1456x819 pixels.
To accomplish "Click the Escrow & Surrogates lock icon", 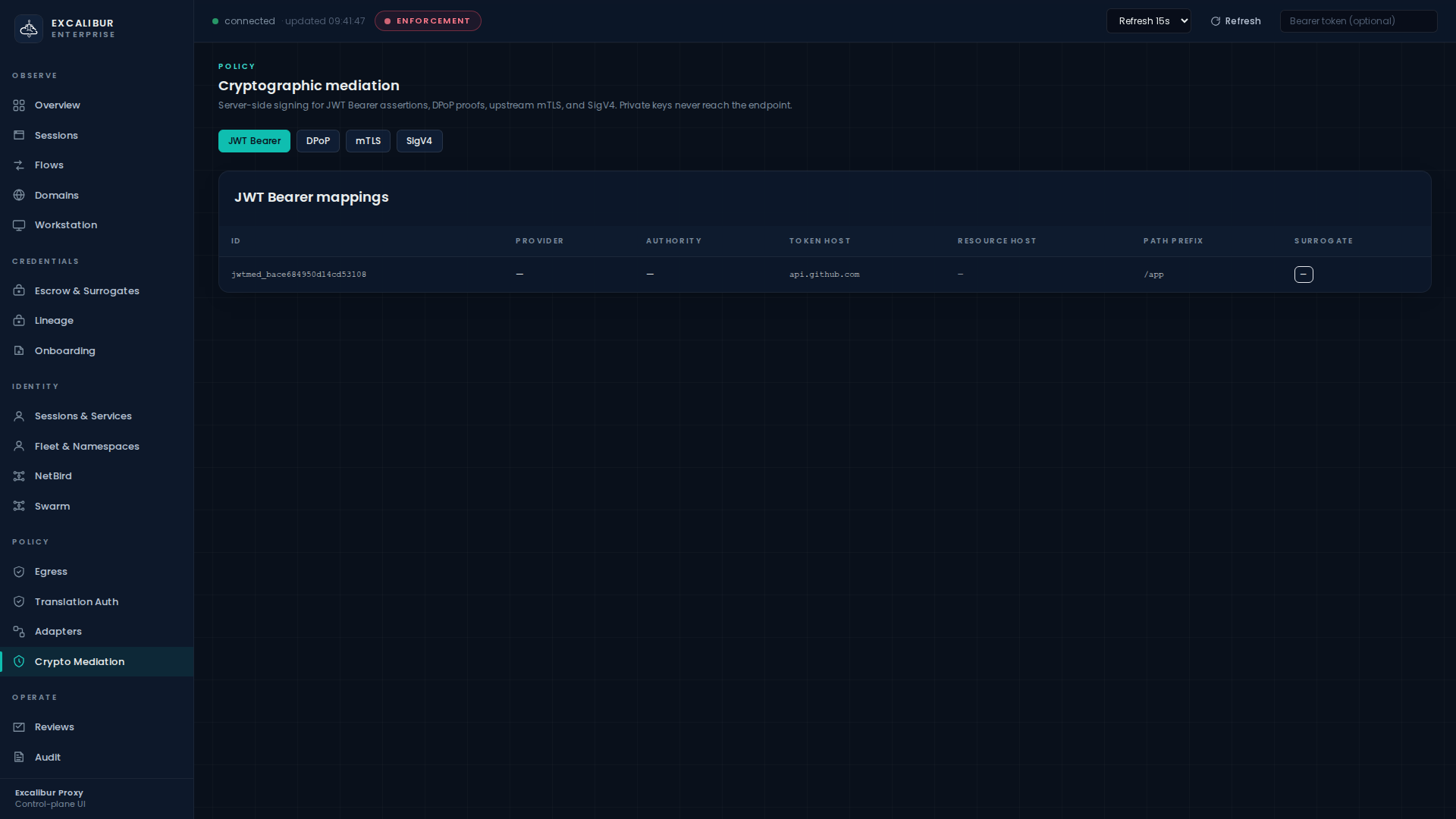I will click(x=19, y=291).
